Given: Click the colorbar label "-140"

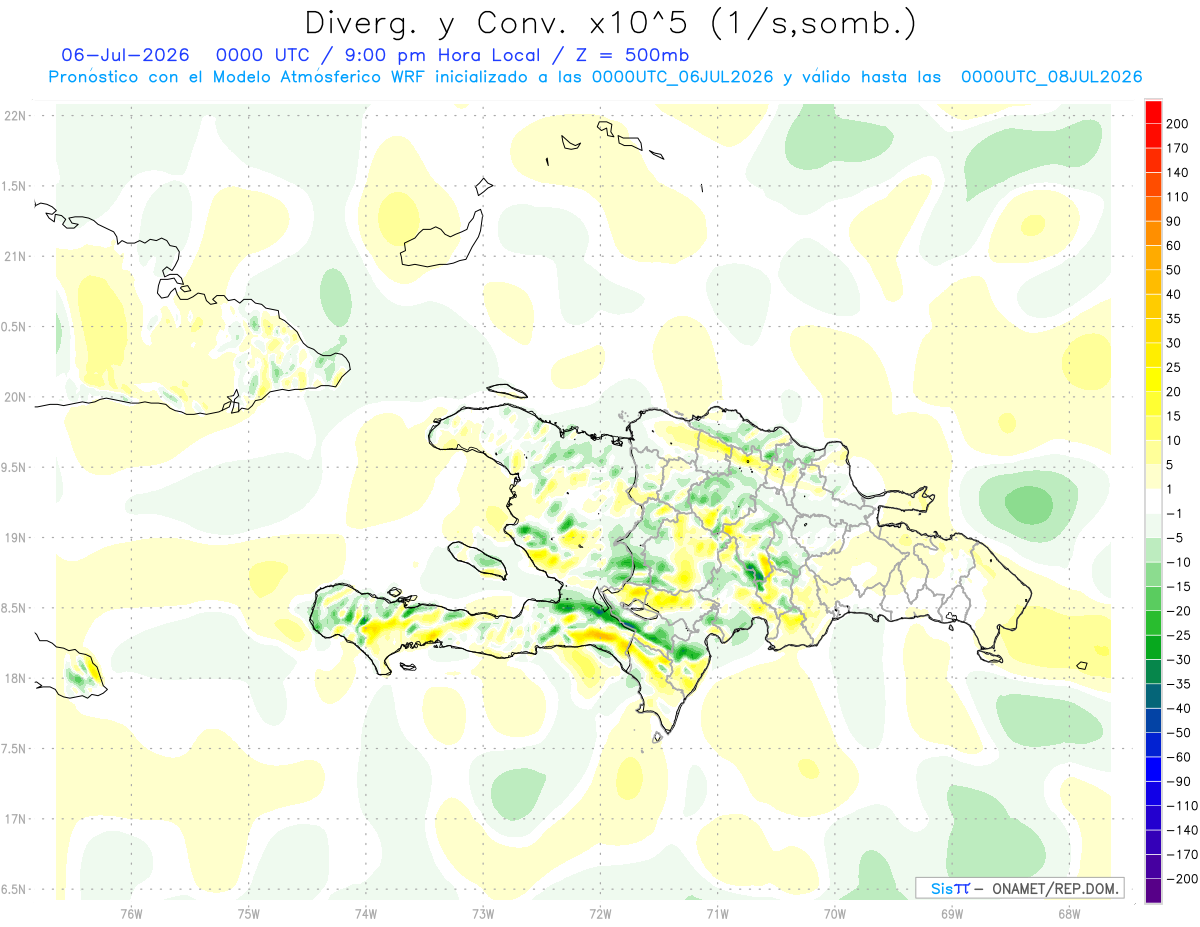Looking at the screenshot, I should tap(1180, 830).
